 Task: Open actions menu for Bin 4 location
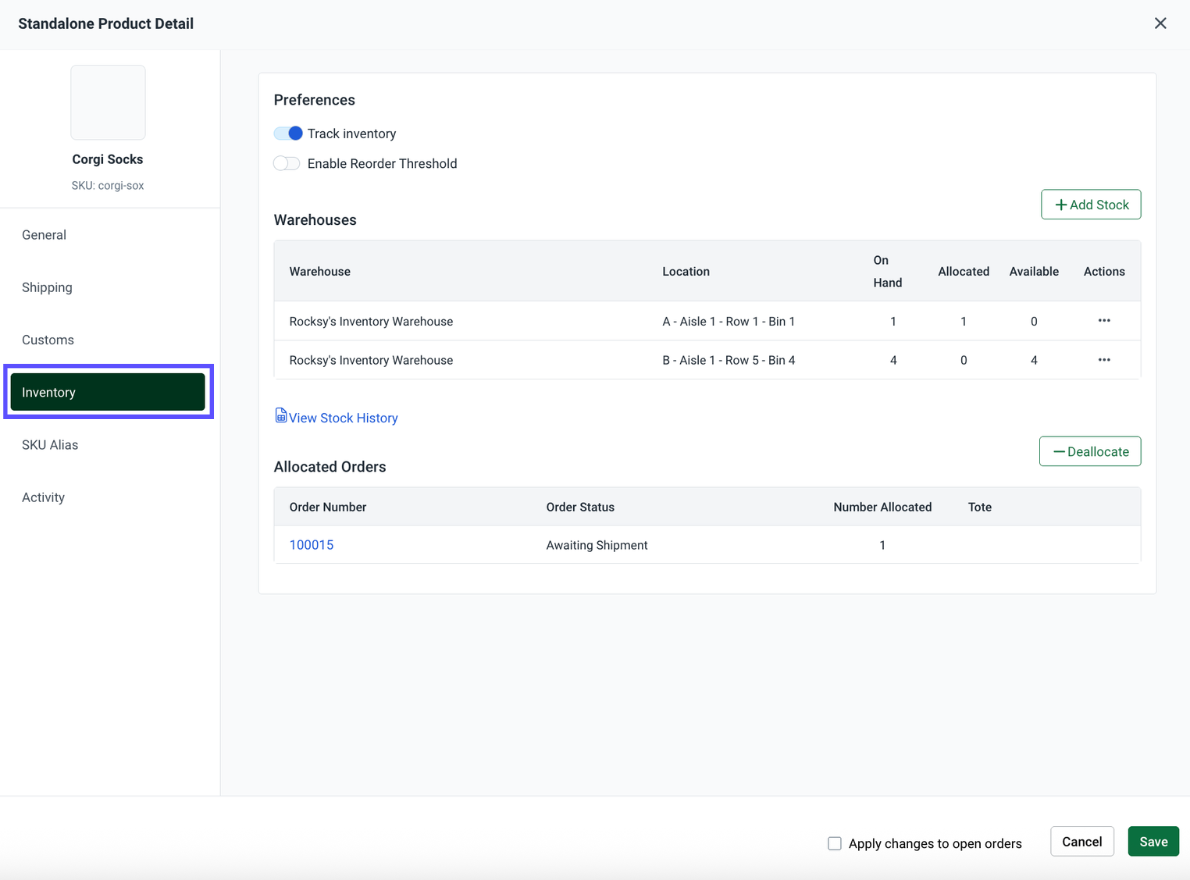[x=1103, y=360]
